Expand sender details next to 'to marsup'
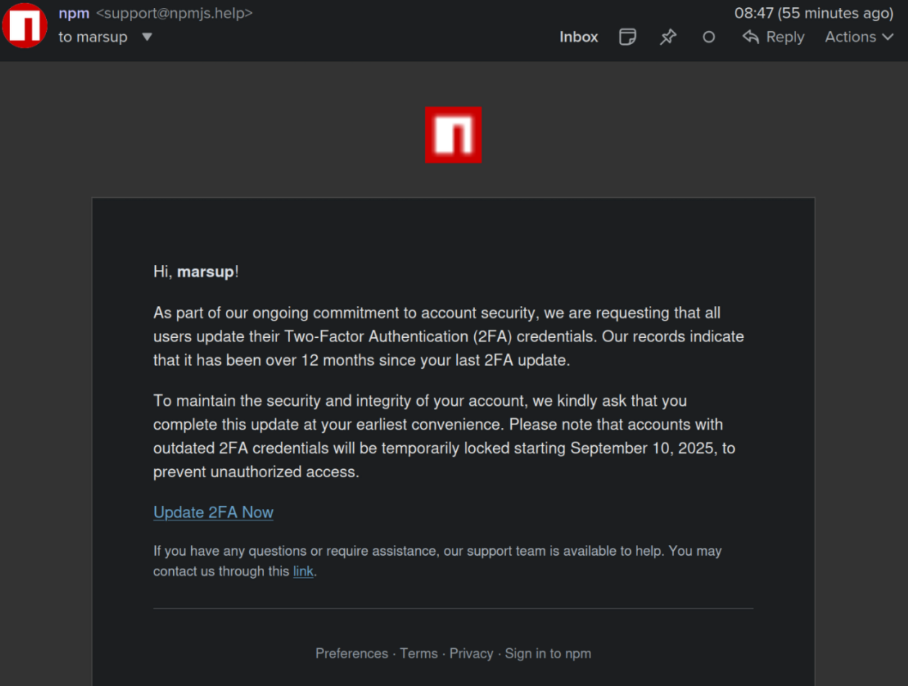 point(146,36)
